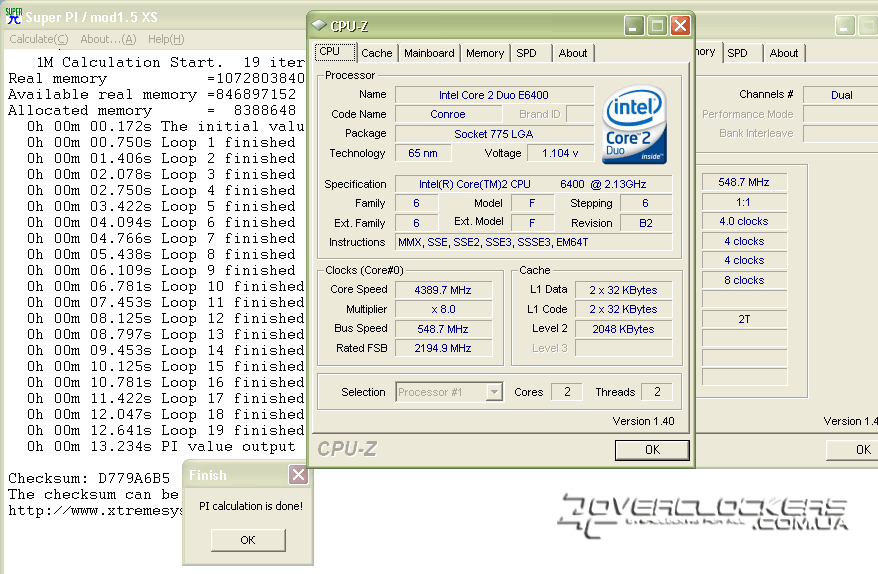Close the Finish dialog with the X
The width and height of the screenshot is (878, 574).
298,475
